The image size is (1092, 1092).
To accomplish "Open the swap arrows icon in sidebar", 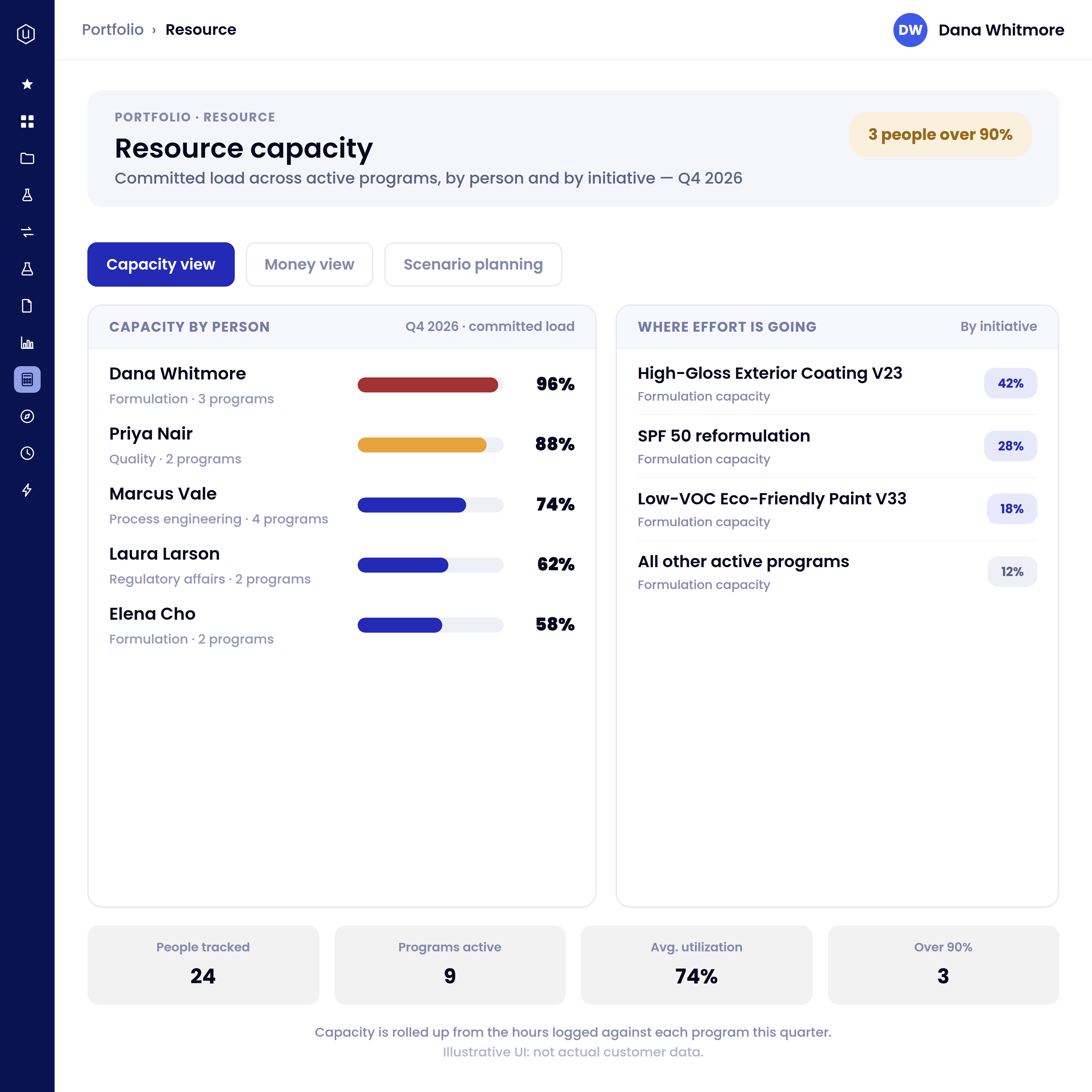I will click(27, 232).
